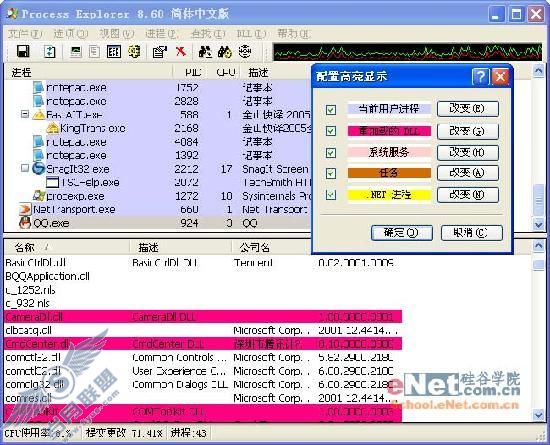Click 改变(Z) button for relocated DLL color
Viewport: 550px width, 445px height.
[x=468, y=131]
